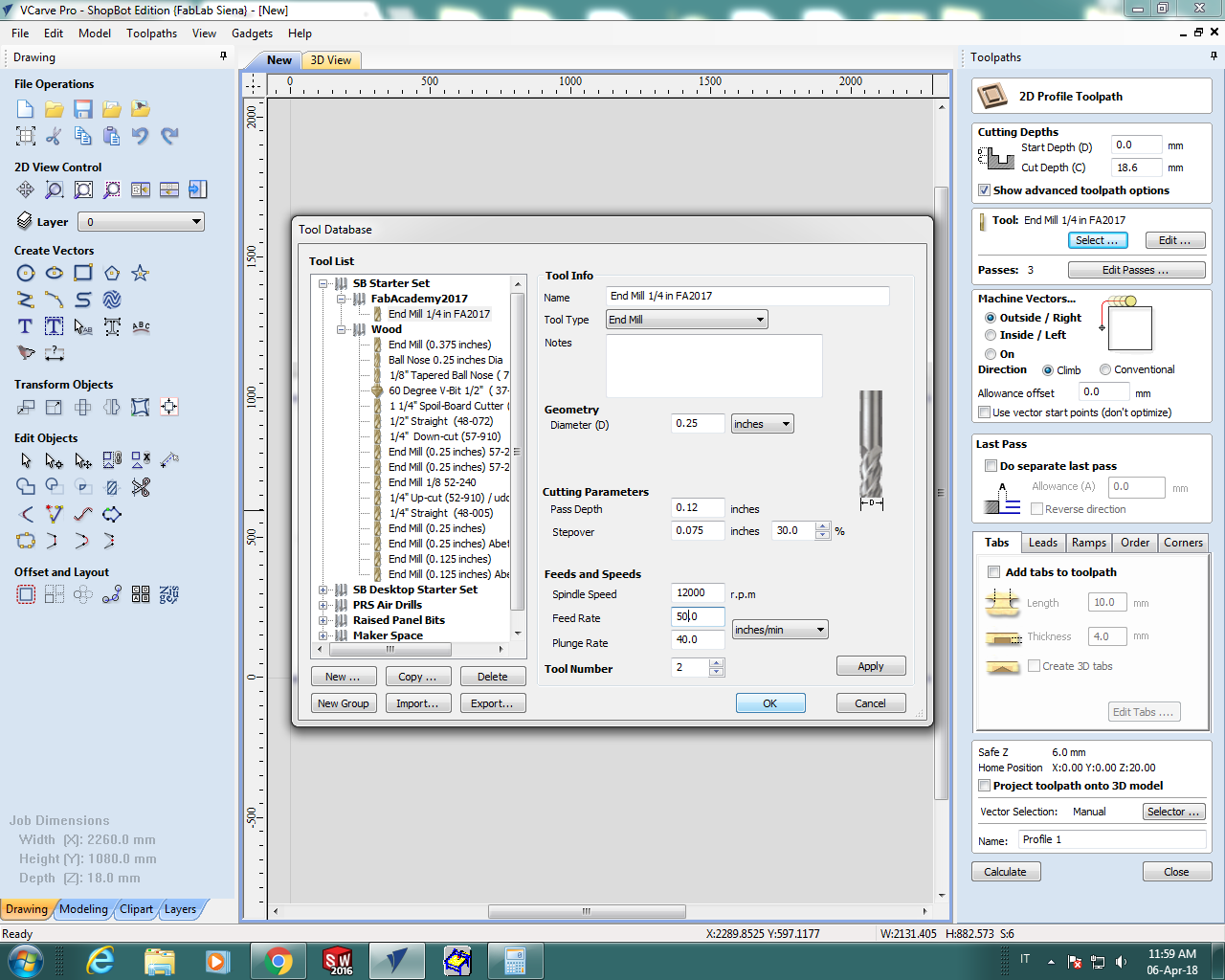This screenshot has height=980, width=1225.
Task: Click the Cut scissors icon in File Operations
Action: tap(55, 136)
